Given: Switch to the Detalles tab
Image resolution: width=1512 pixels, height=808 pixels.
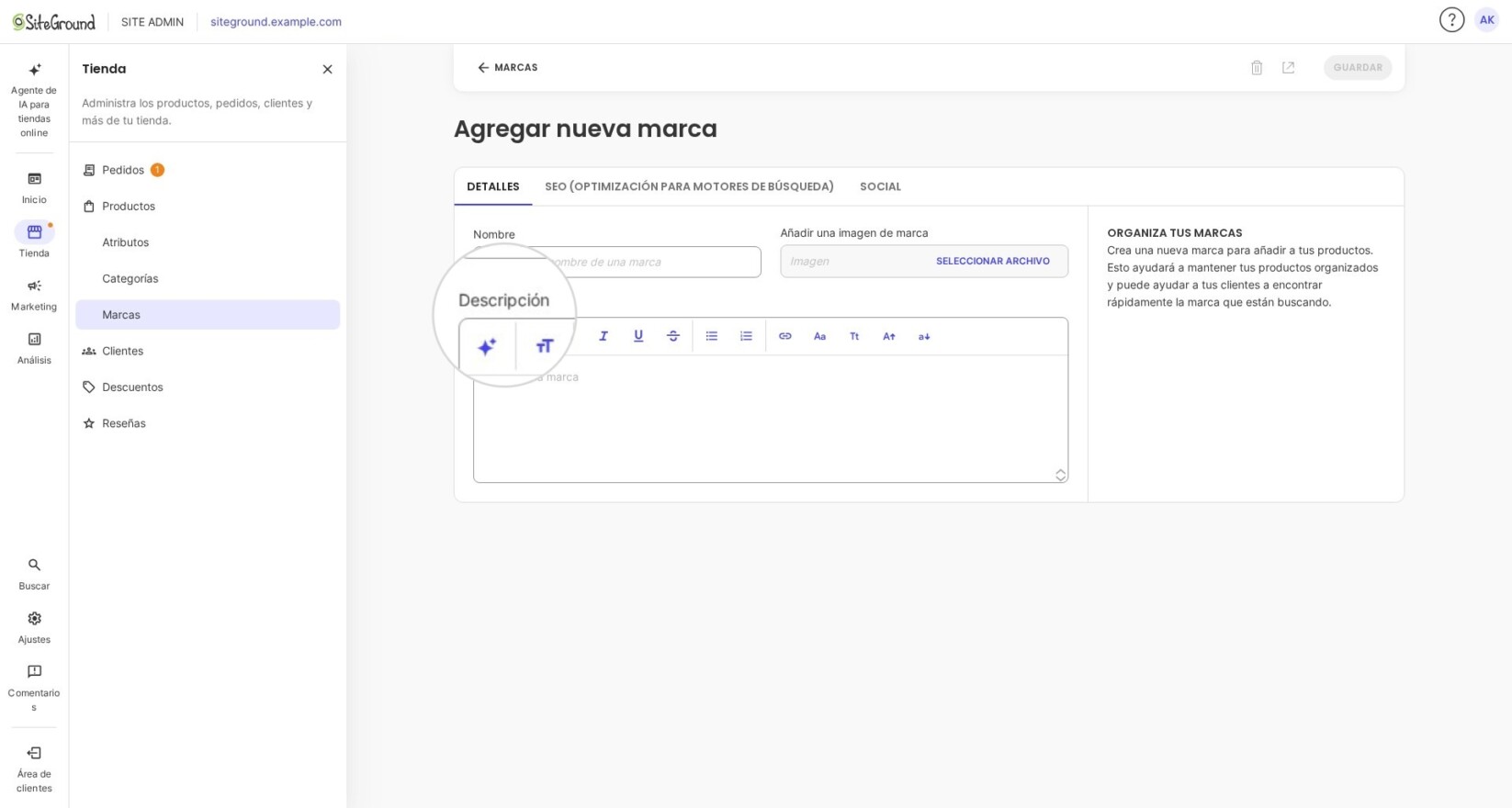Looking at the screenshot, I should click(x=493, y=186).
